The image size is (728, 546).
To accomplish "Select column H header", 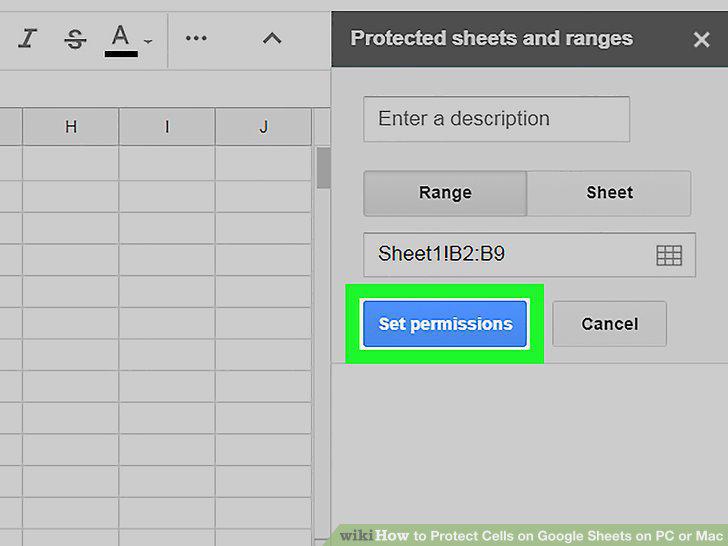I will point(71,126).
